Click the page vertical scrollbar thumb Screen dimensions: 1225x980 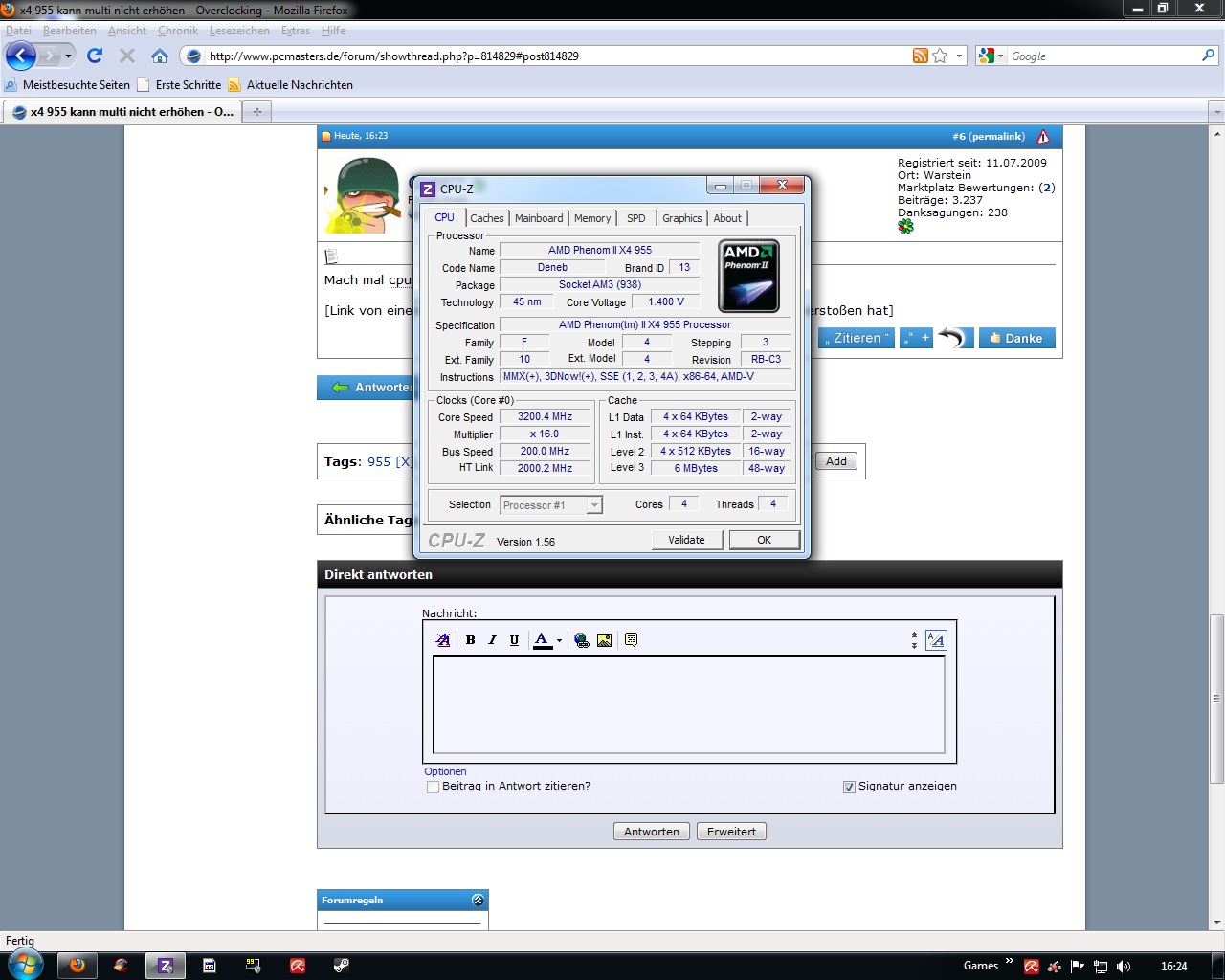coord(1216,698)
